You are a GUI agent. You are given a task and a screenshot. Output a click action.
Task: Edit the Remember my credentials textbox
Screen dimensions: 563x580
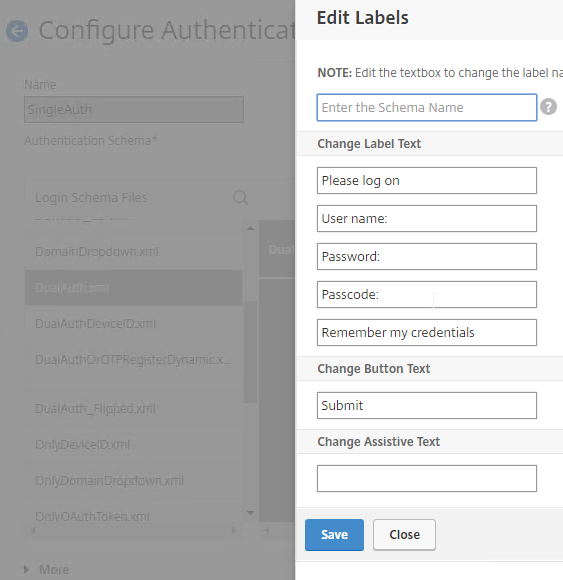tap(427, 333)
